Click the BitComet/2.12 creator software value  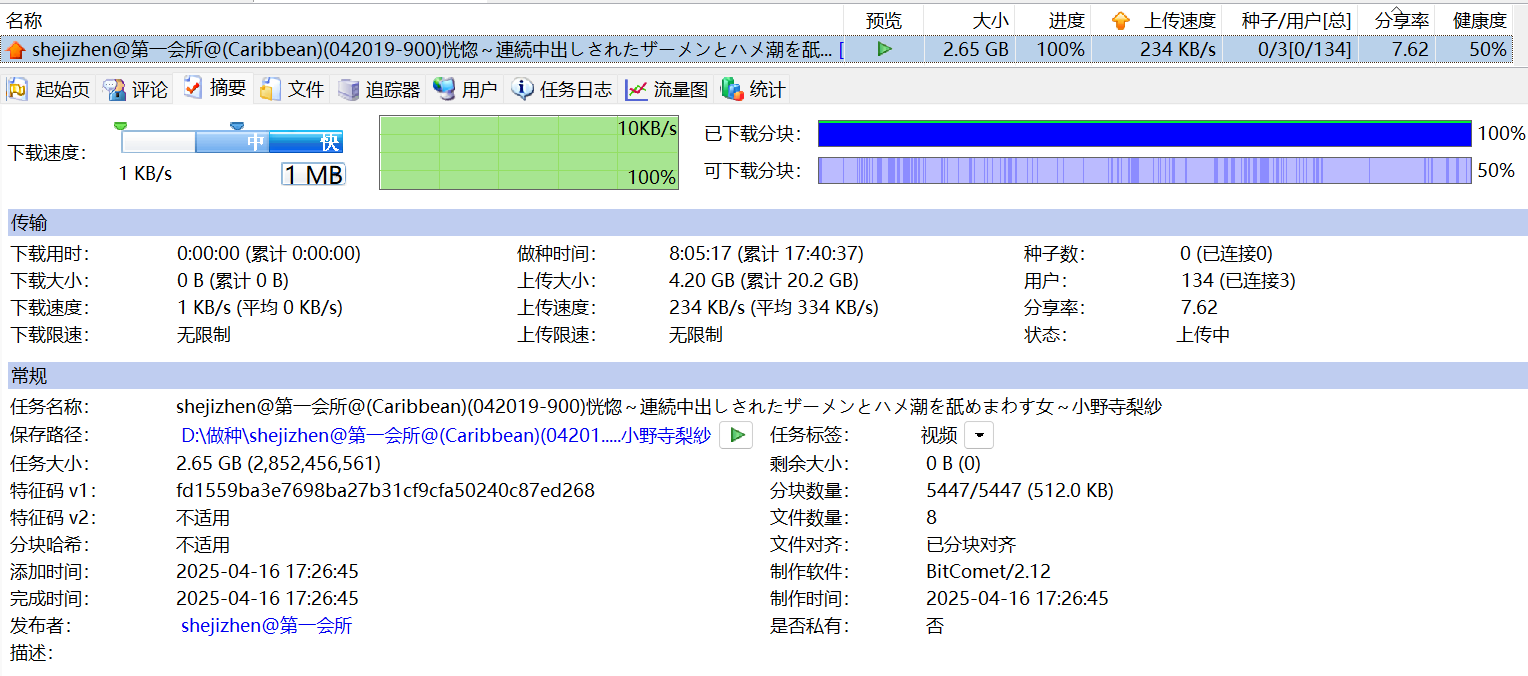[988, 572]
